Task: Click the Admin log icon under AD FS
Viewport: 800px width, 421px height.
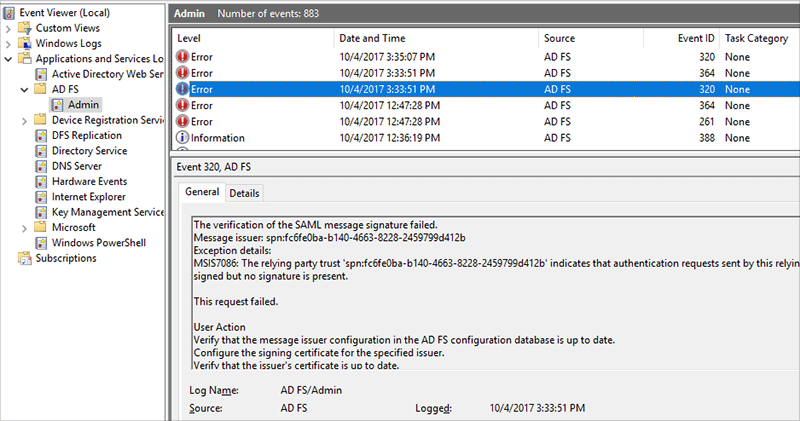Action: pos(58,105)
